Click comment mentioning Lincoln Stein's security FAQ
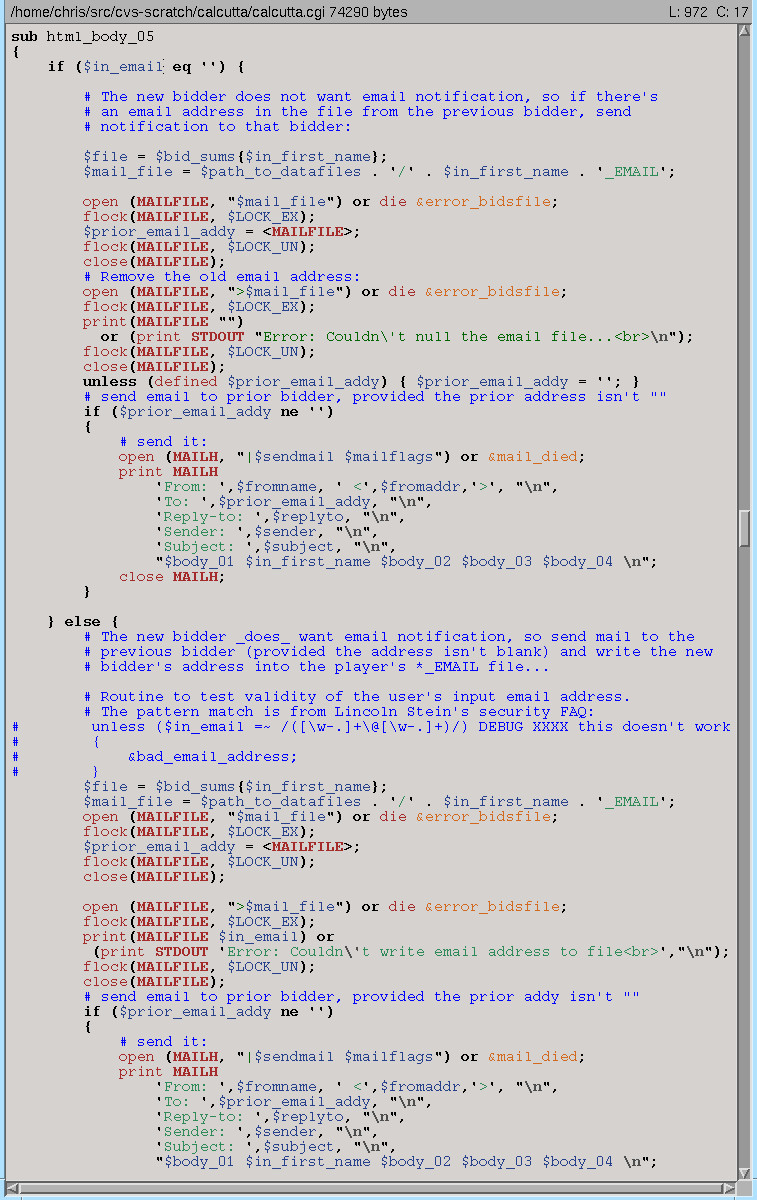This screenshot has height=1200, width=757. 339,711
